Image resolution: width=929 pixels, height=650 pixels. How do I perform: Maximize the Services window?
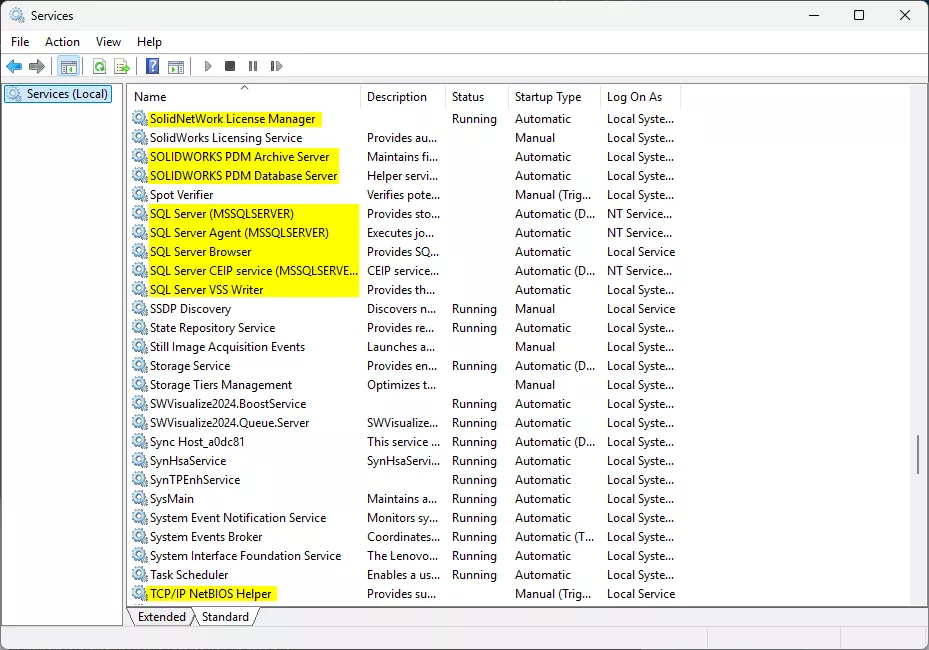858,15
